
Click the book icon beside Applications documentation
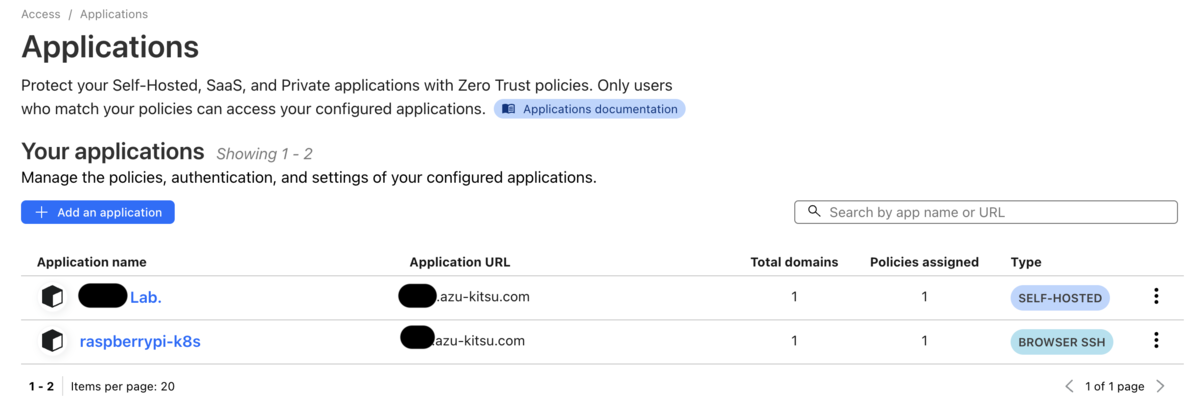coord(509,109)
